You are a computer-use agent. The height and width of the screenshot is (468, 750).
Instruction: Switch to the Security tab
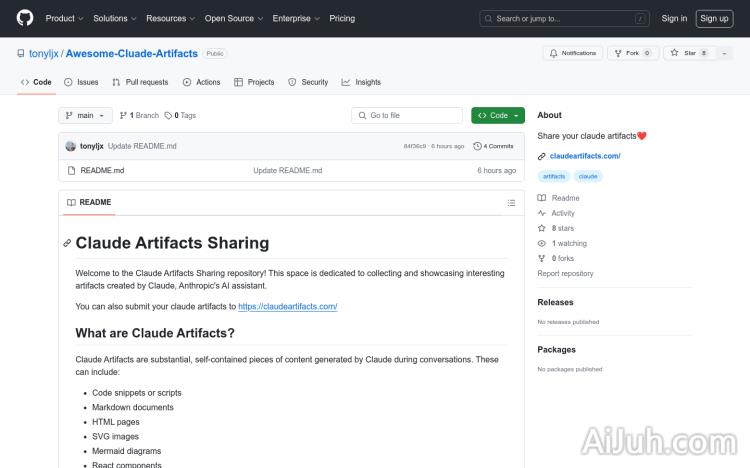click(309, 82)
